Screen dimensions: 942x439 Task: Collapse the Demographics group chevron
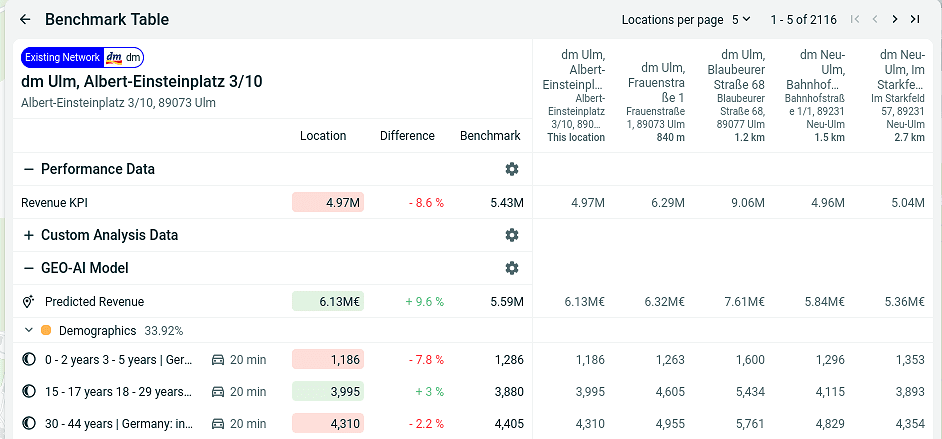[28, 330]
